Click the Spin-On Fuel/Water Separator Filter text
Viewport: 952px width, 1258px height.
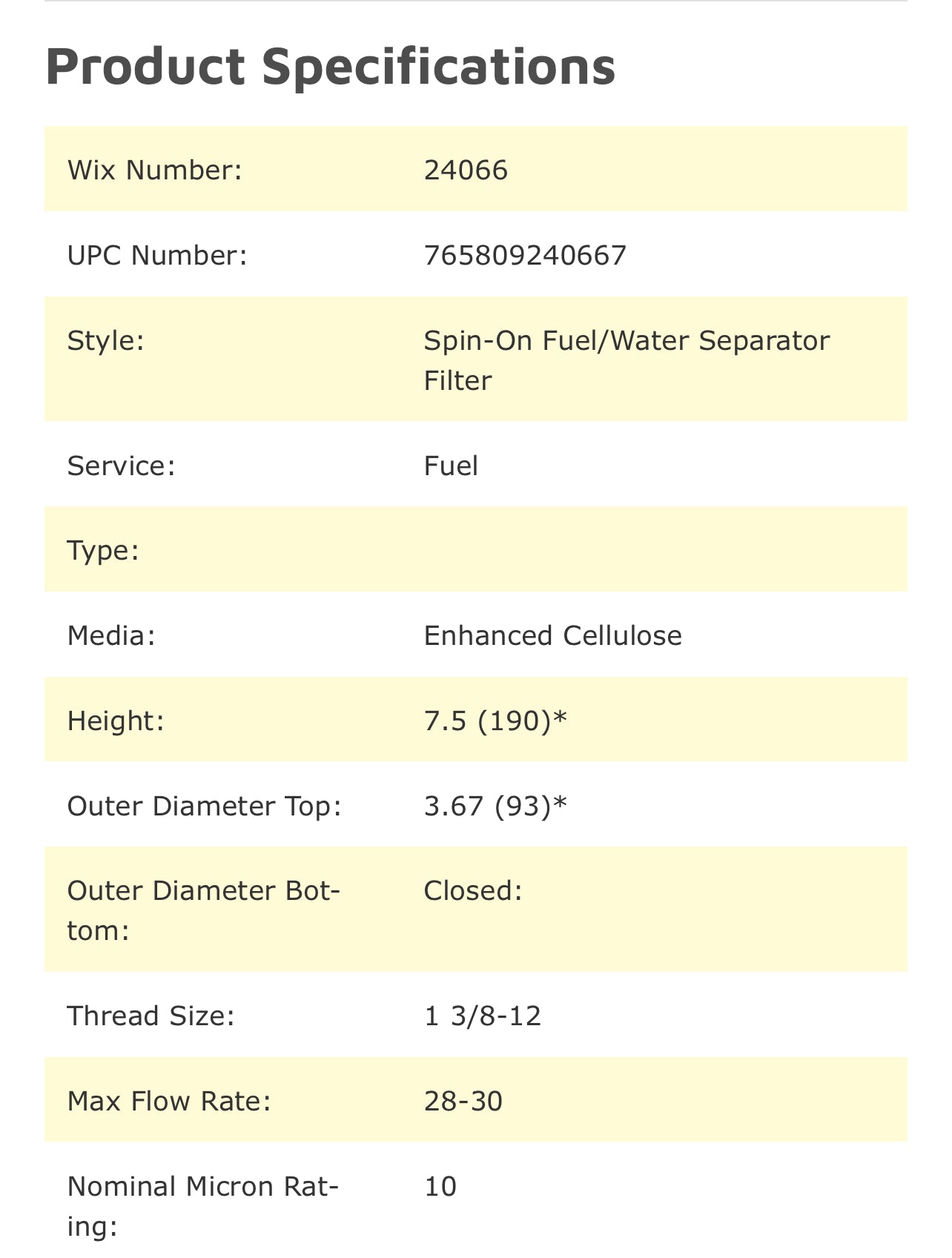coord(626,360)
